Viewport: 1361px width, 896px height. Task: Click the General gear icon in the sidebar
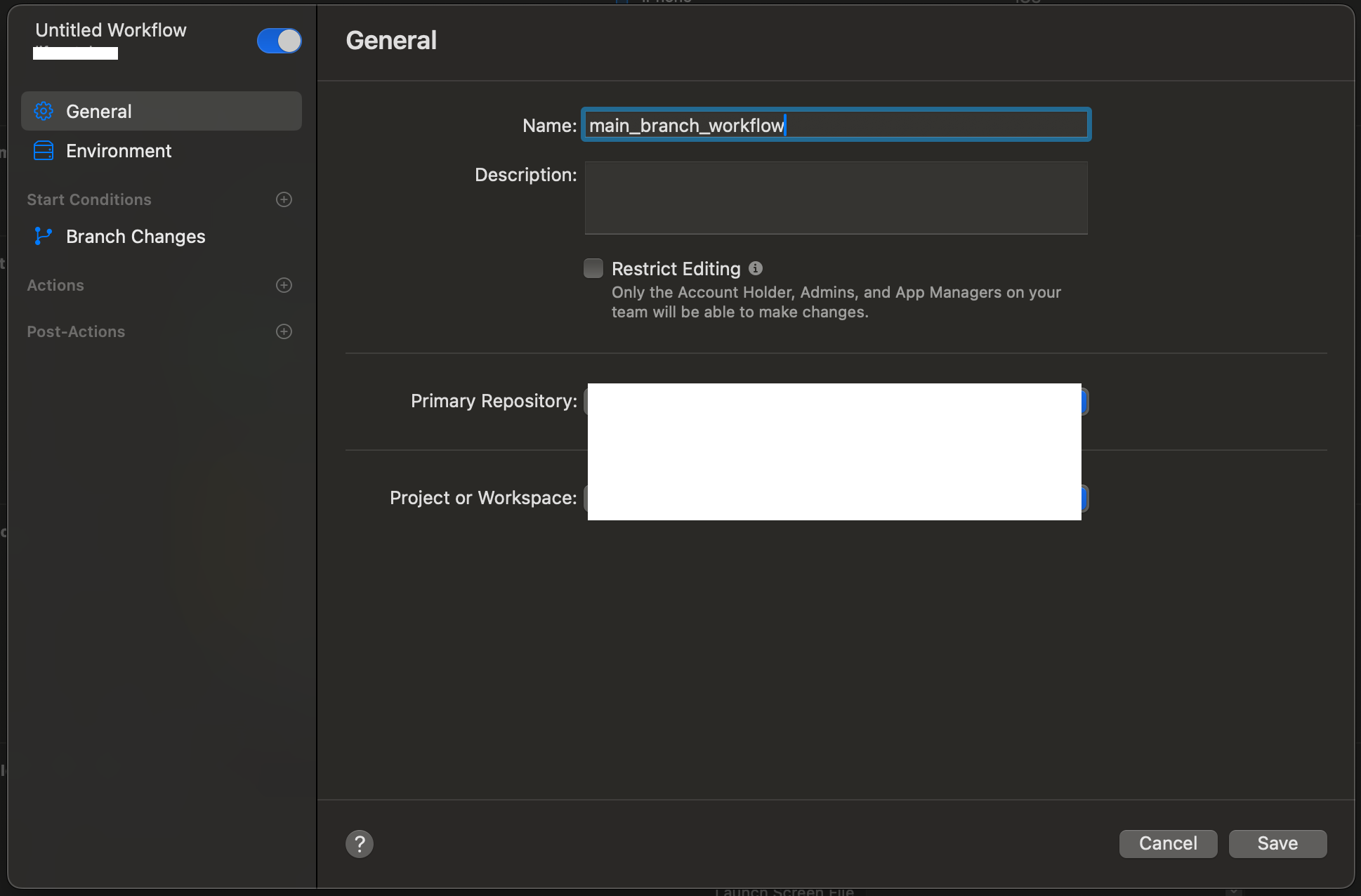pos(44,111)
